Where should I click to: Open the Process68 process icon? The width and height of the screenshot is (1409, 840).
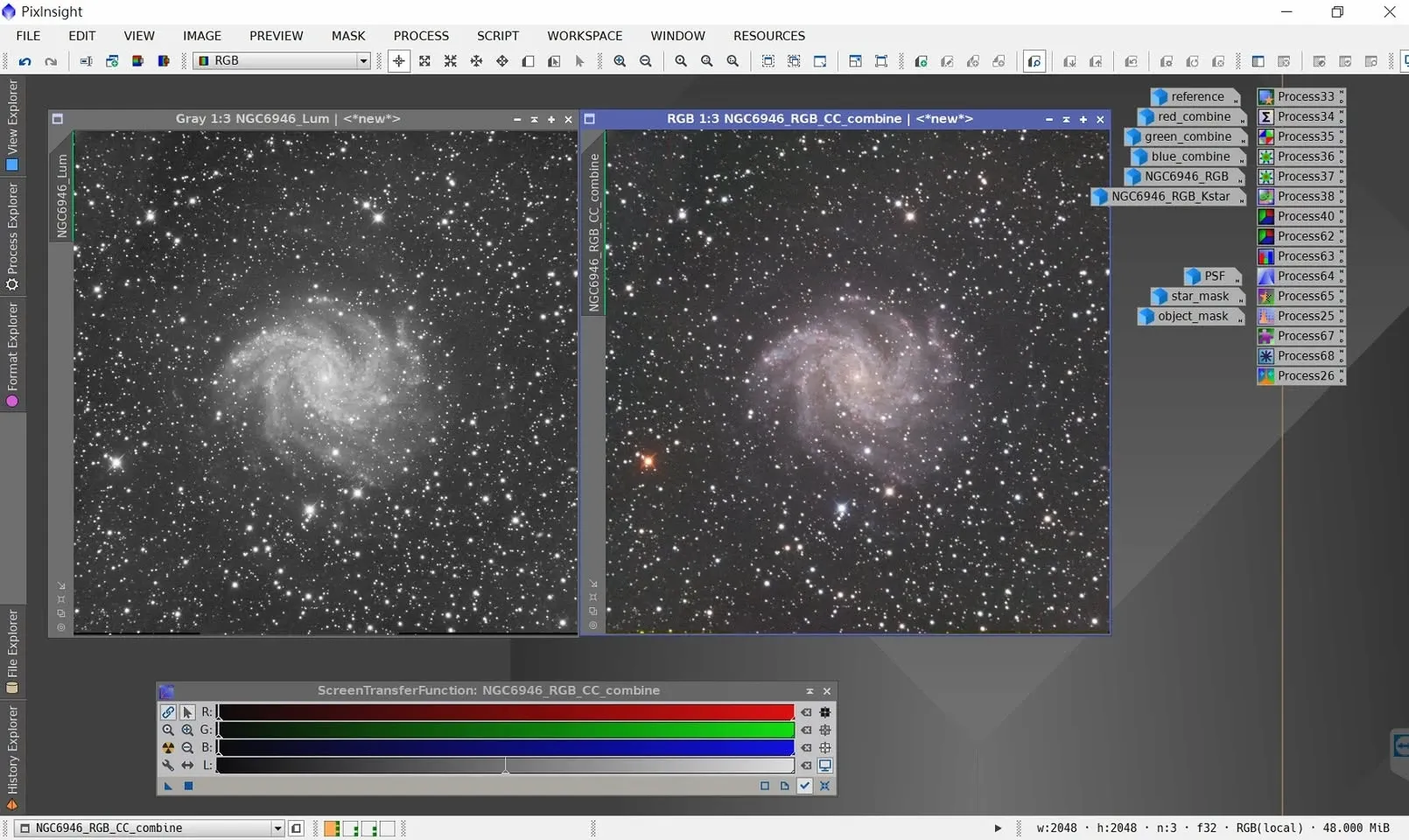point(1300,356)
